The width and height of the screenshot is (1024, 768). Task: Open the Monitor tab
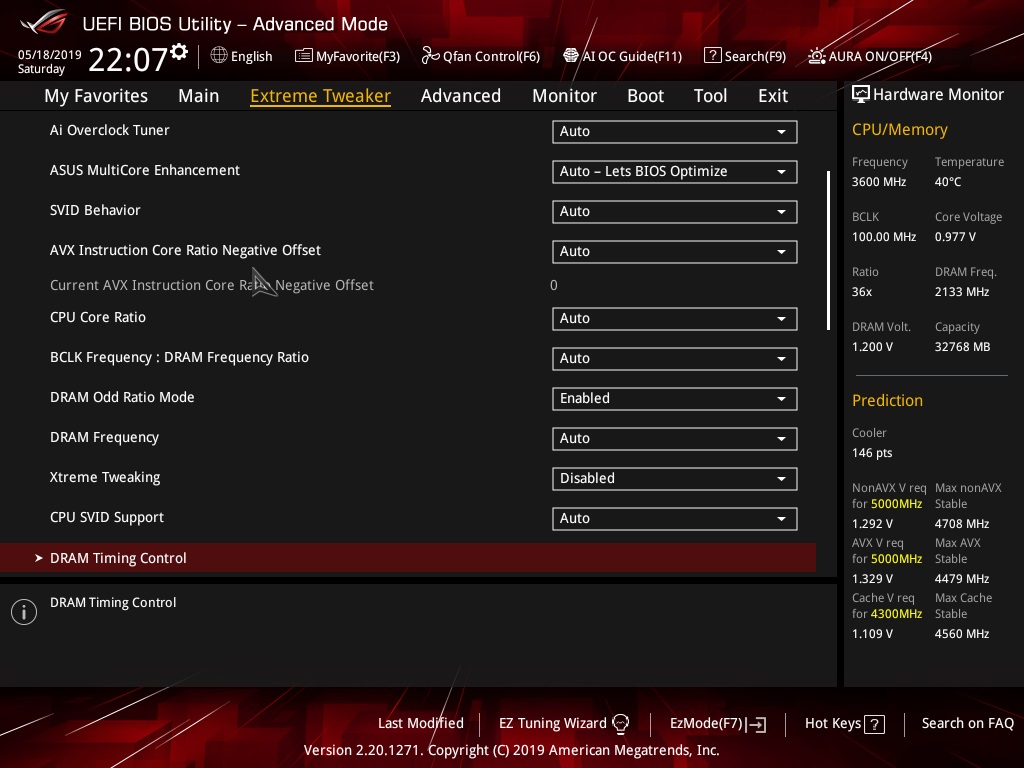point(564,96)
